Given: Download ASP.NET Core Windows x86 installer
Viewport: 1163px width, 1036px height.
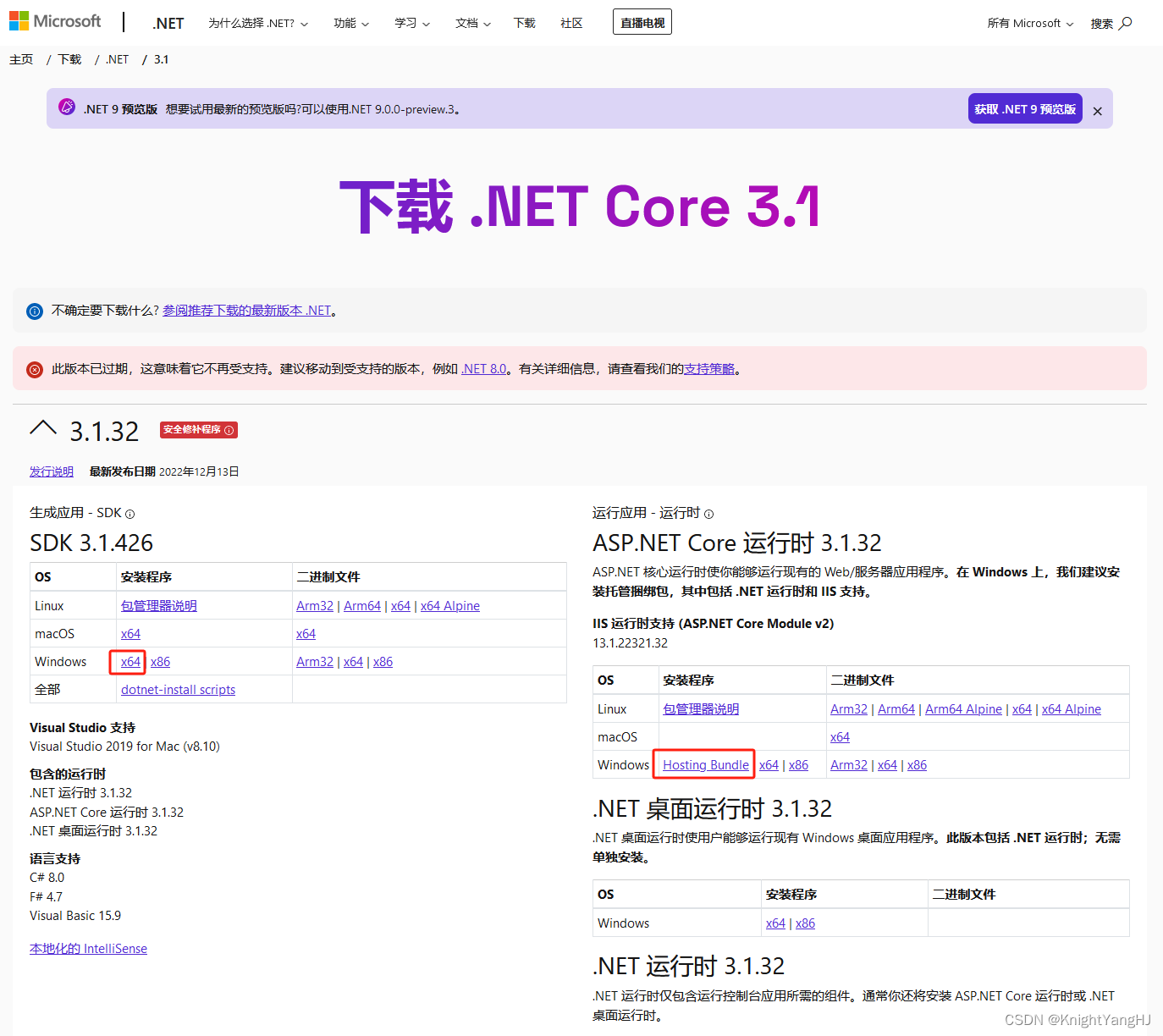Looking at the screenshot, I should 798,765.
